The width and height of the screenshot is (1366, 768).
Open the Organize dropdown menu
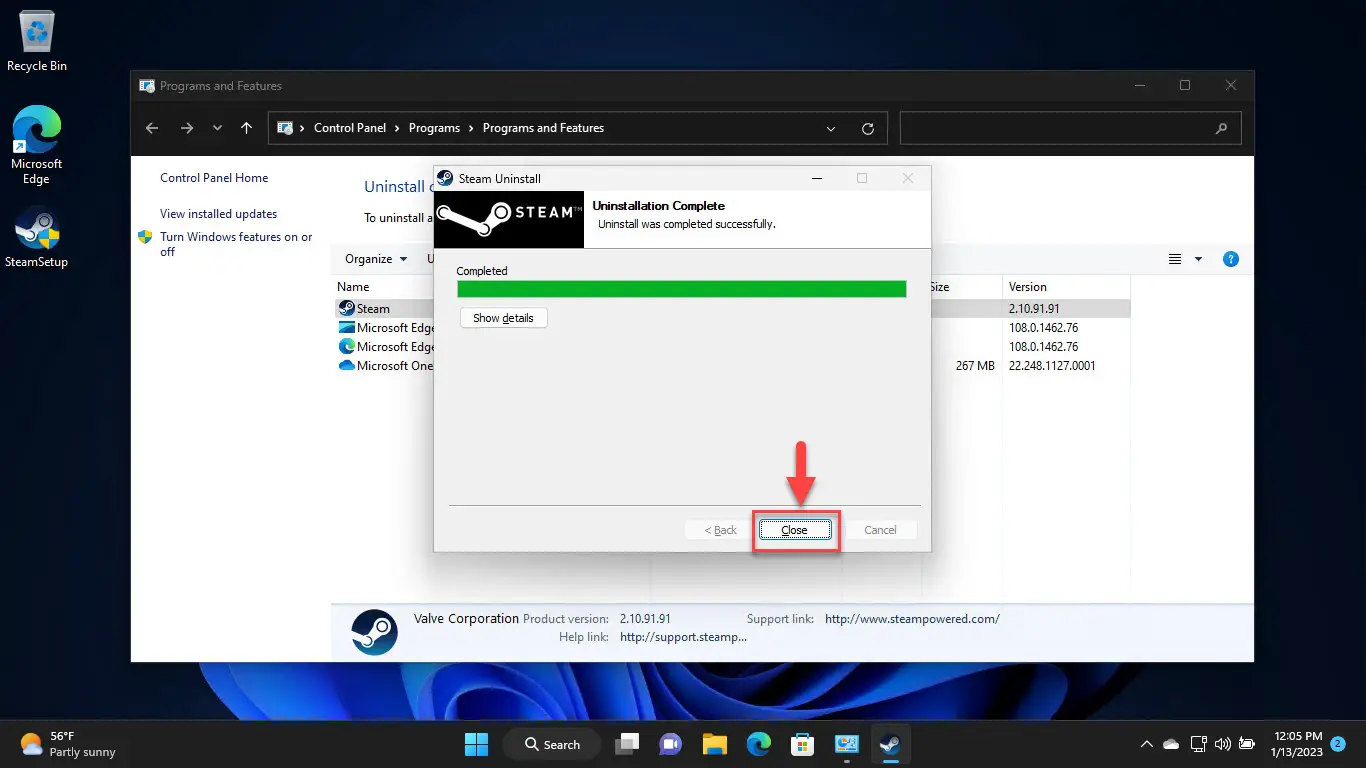pyautogui.click(x=376, y=259)
